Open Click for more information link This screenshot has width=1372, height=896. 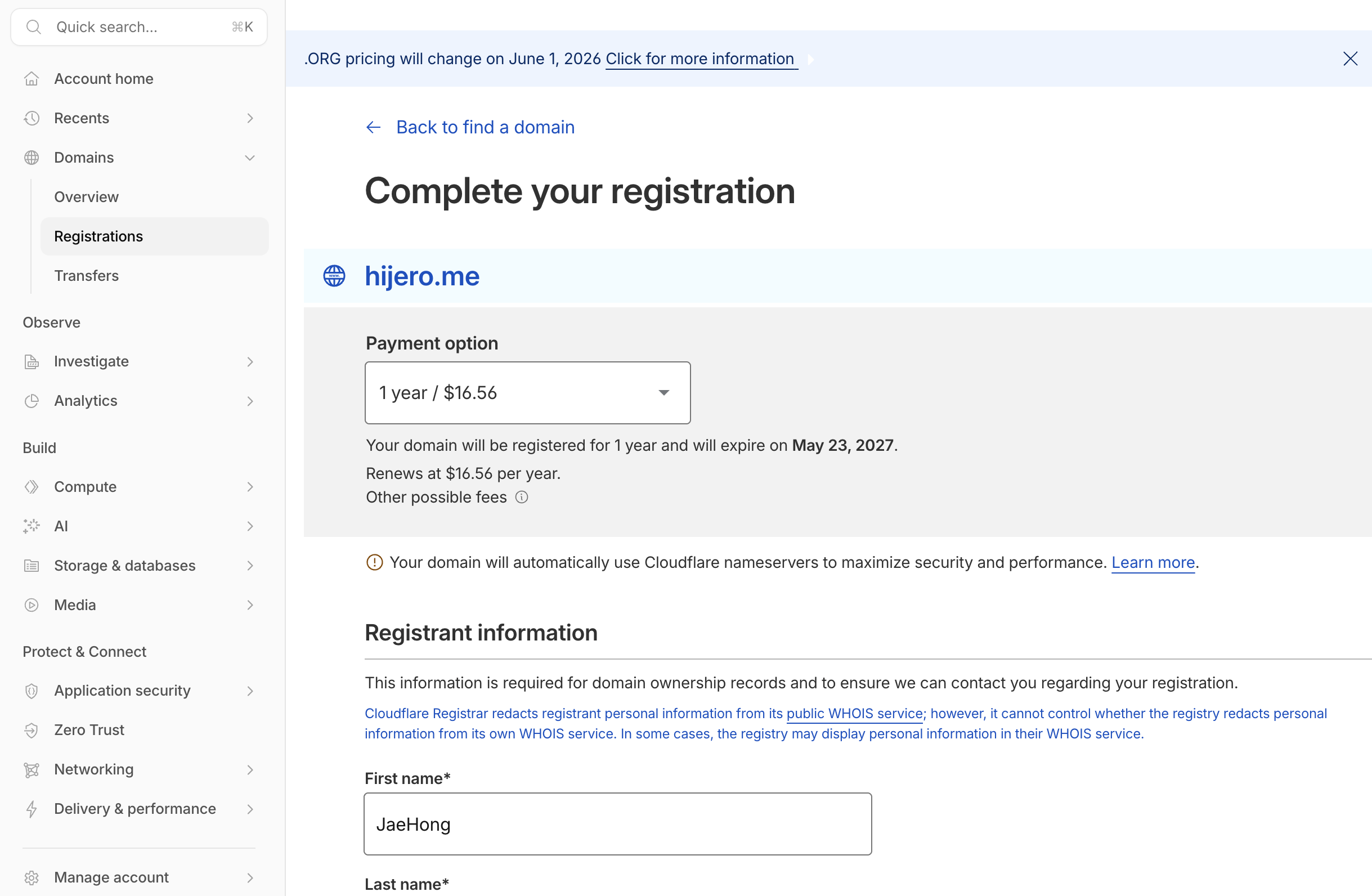701,59
